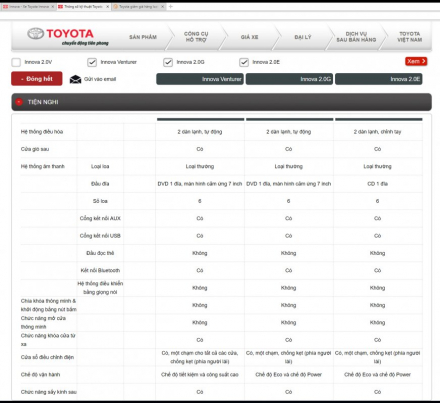Viewport: 440px width, 403px height.
Task: Check the Innova 2.0V checkbox
Action: (x=16, y=62)
